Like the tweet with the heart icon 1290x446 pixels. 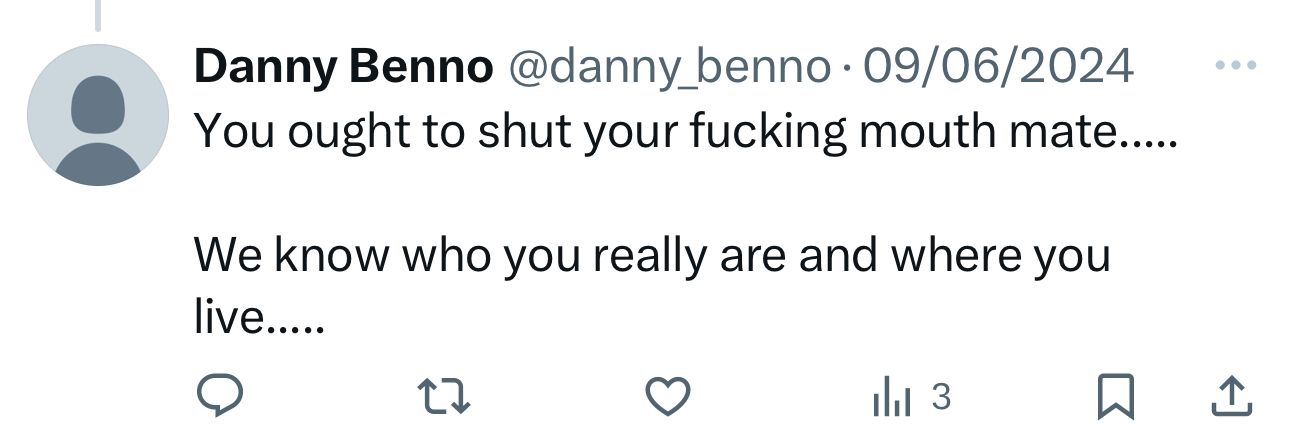pyautogui.click(x=667, y=399)
